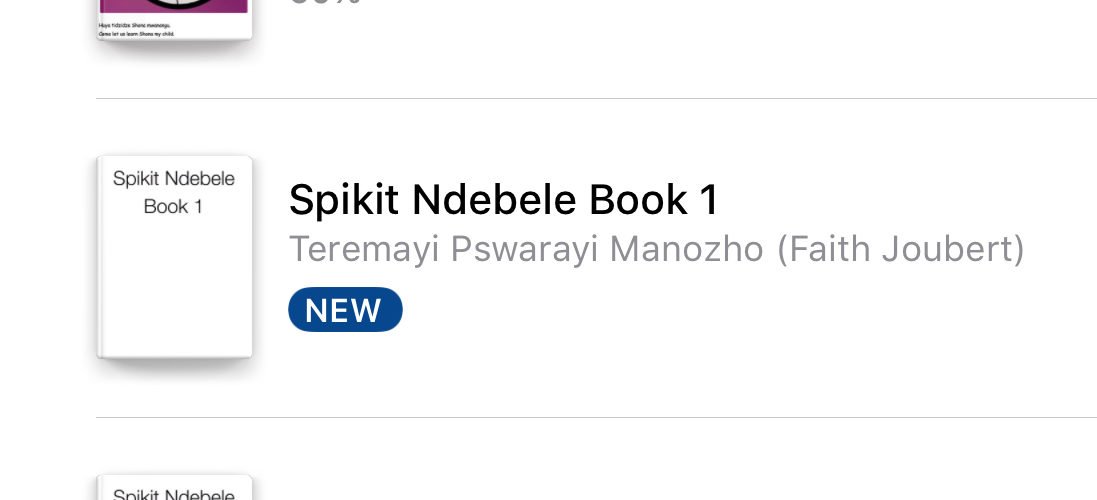Click 'Book 1' in the bold title

(x=654, y=201)
